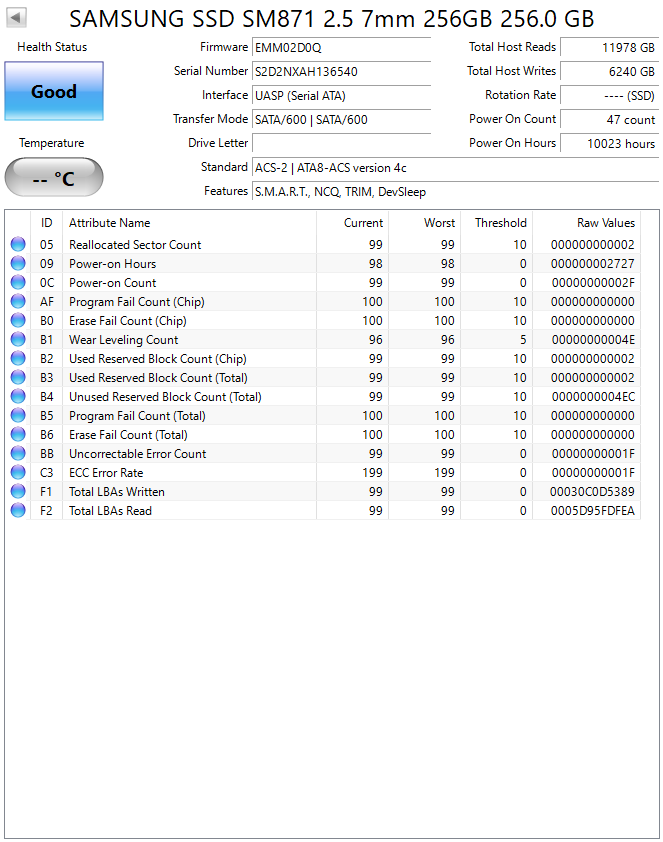The height and width of the screenshot is (842, 663).
Task: Open the temperature indicator button
Action: coord(54,177)
